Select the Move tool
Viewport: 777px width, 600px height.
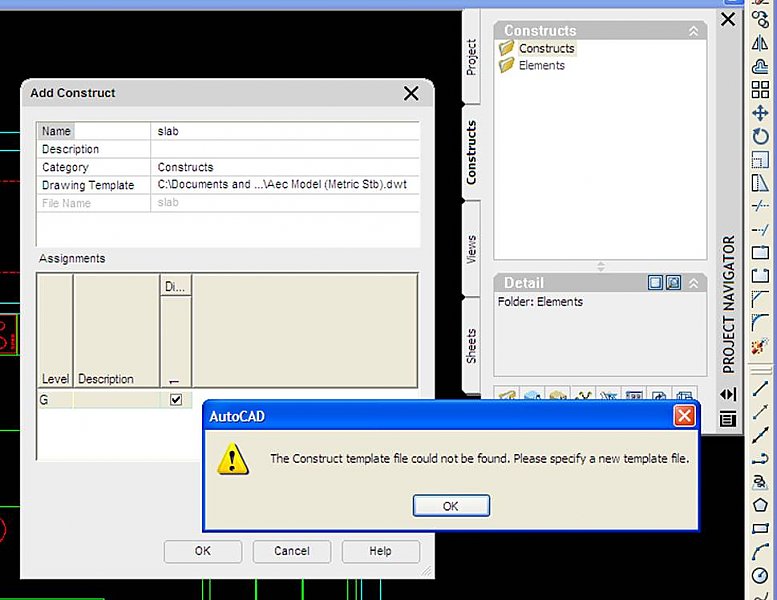pos(760,113)
